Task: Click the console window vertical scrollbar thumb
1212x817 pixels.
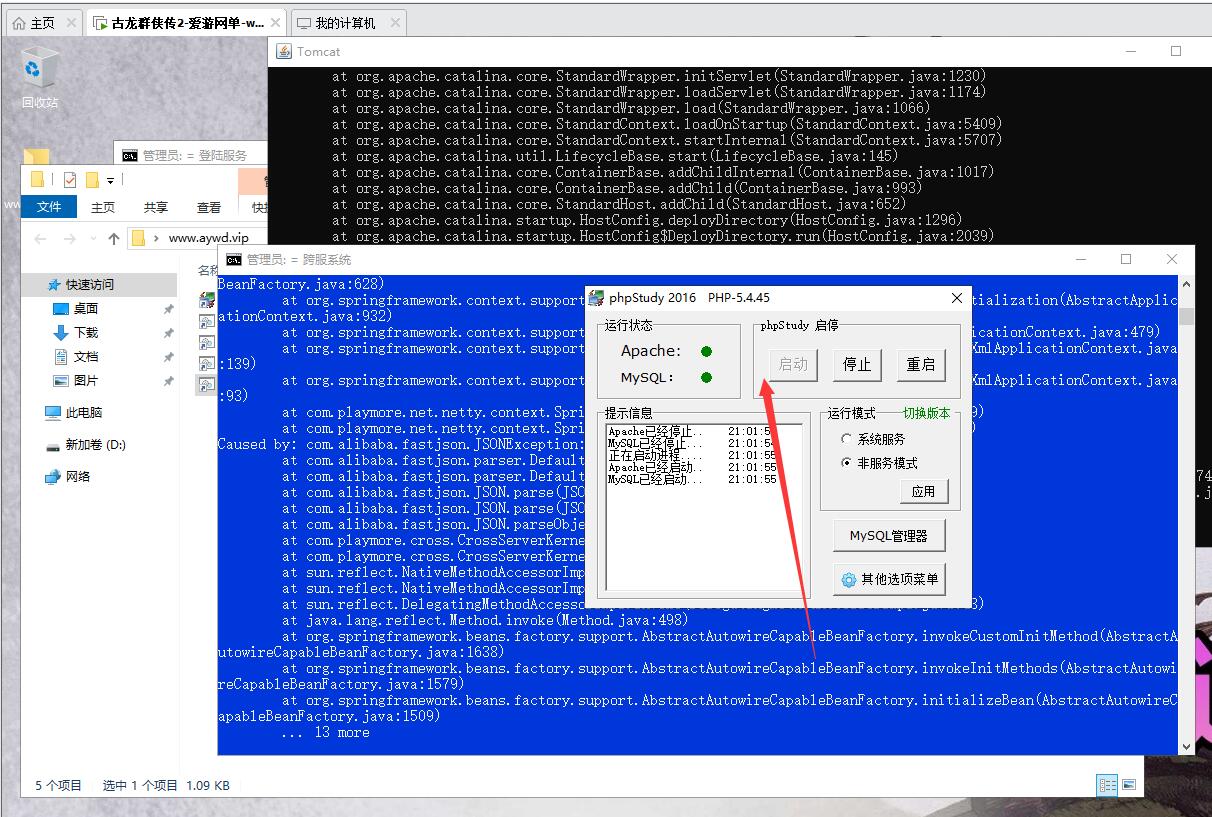Action: tap(1186, 317)
